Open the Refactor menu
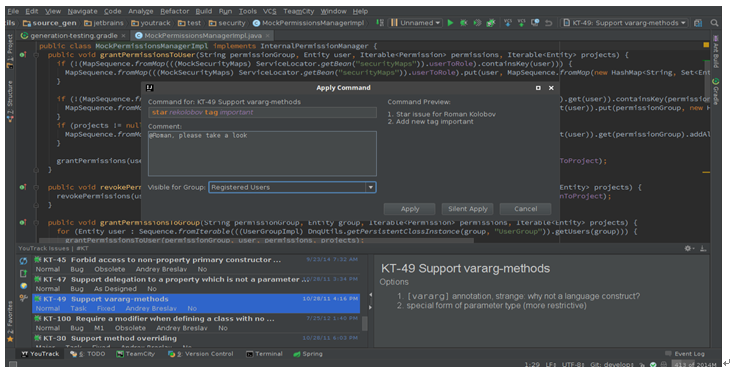Screen dimensions: 736x373 pos(175,11)
